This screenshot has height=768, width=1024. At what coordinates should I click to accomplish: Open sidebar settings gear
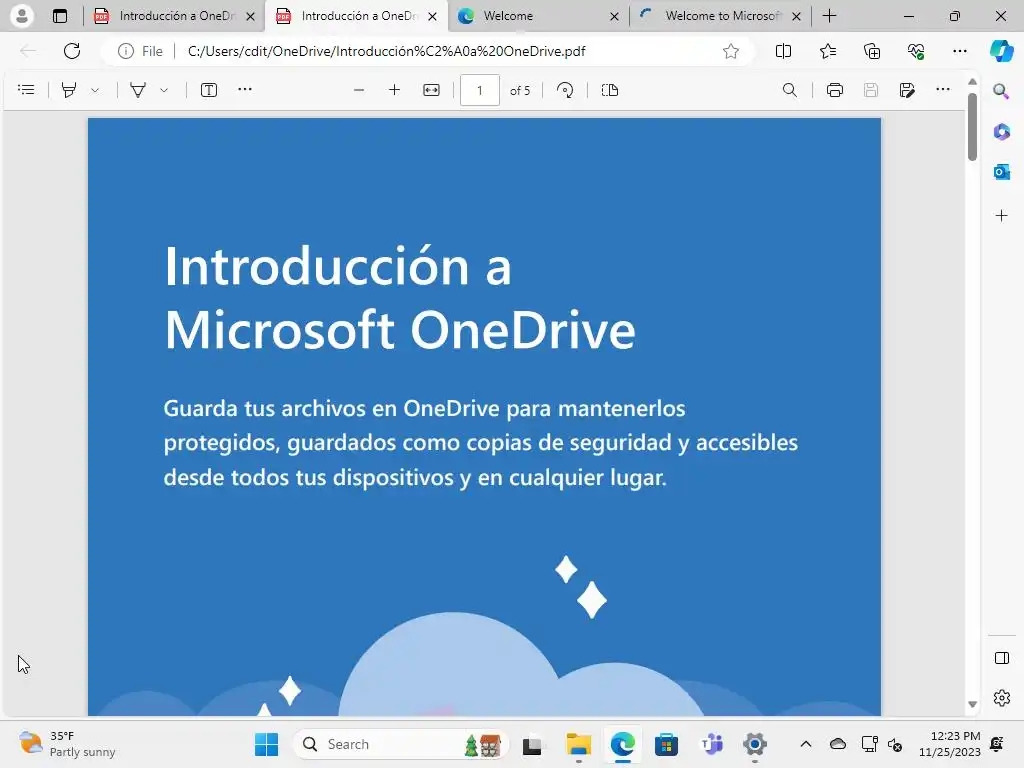coord(1001,698)
